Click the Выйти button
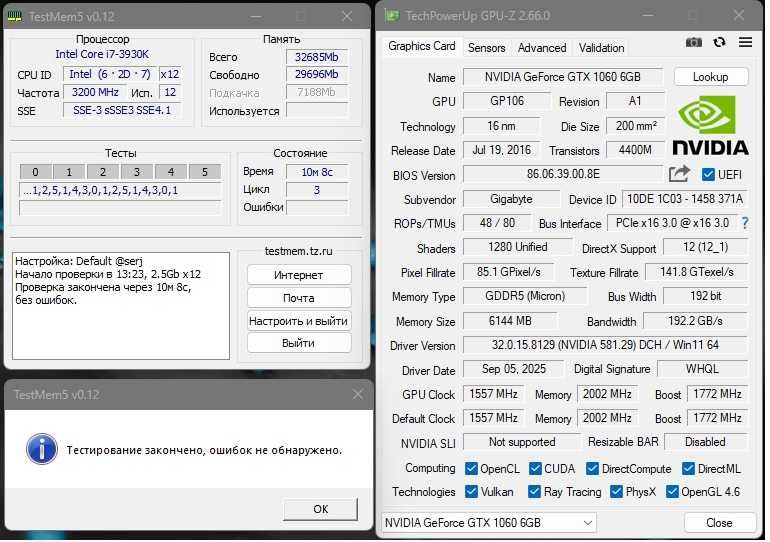The width and height of the screenshot is (770, 542). click(299, 343)
